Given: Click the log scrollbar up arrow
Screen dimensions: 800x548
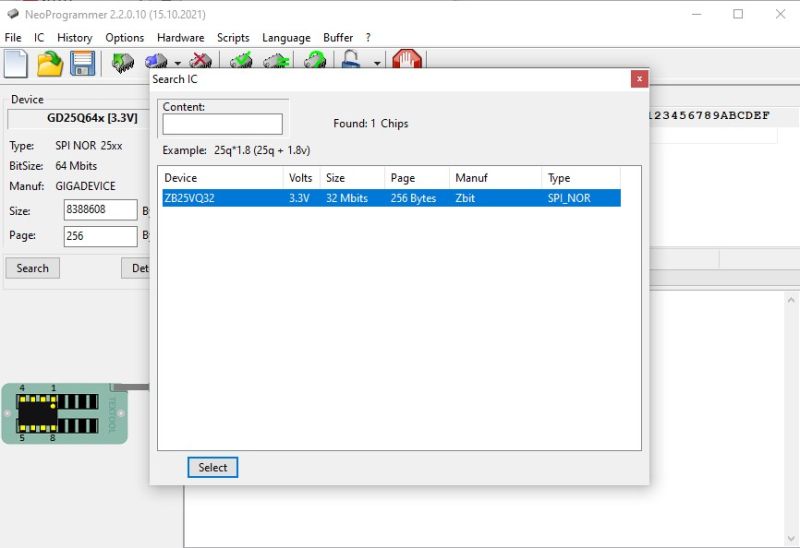Looking at the screenshot, I should (x=791, y=300).
